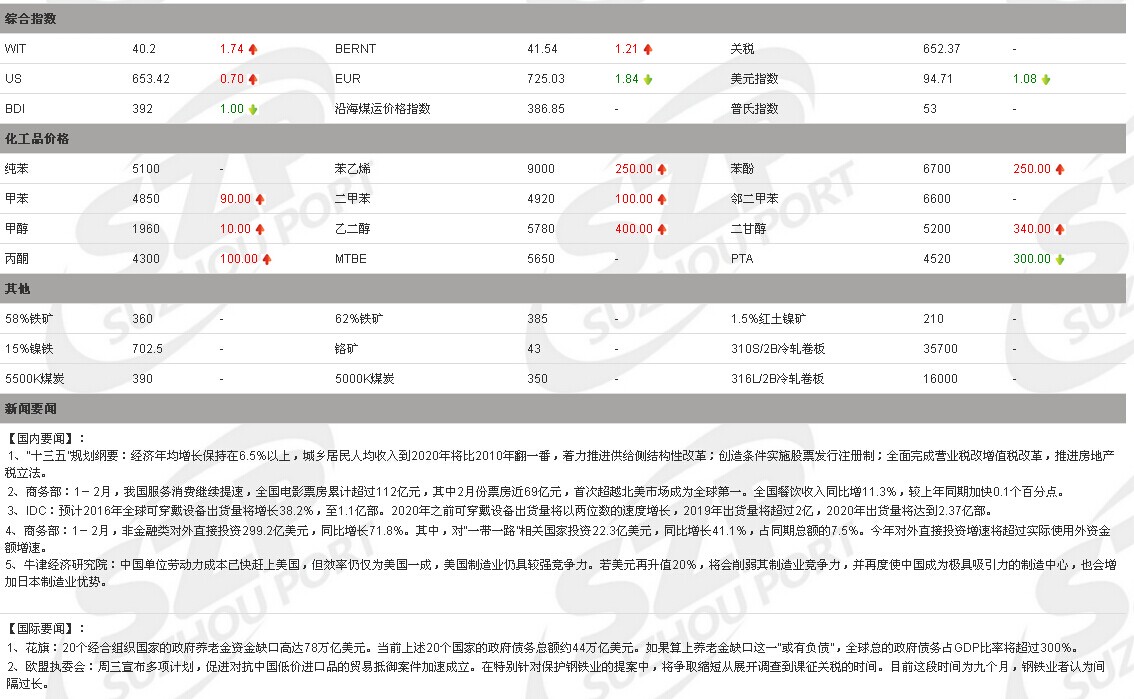
Task: Click the red up arrow beside BERNT 1.21
Action: pyautogui.click(x=648, y=49)
